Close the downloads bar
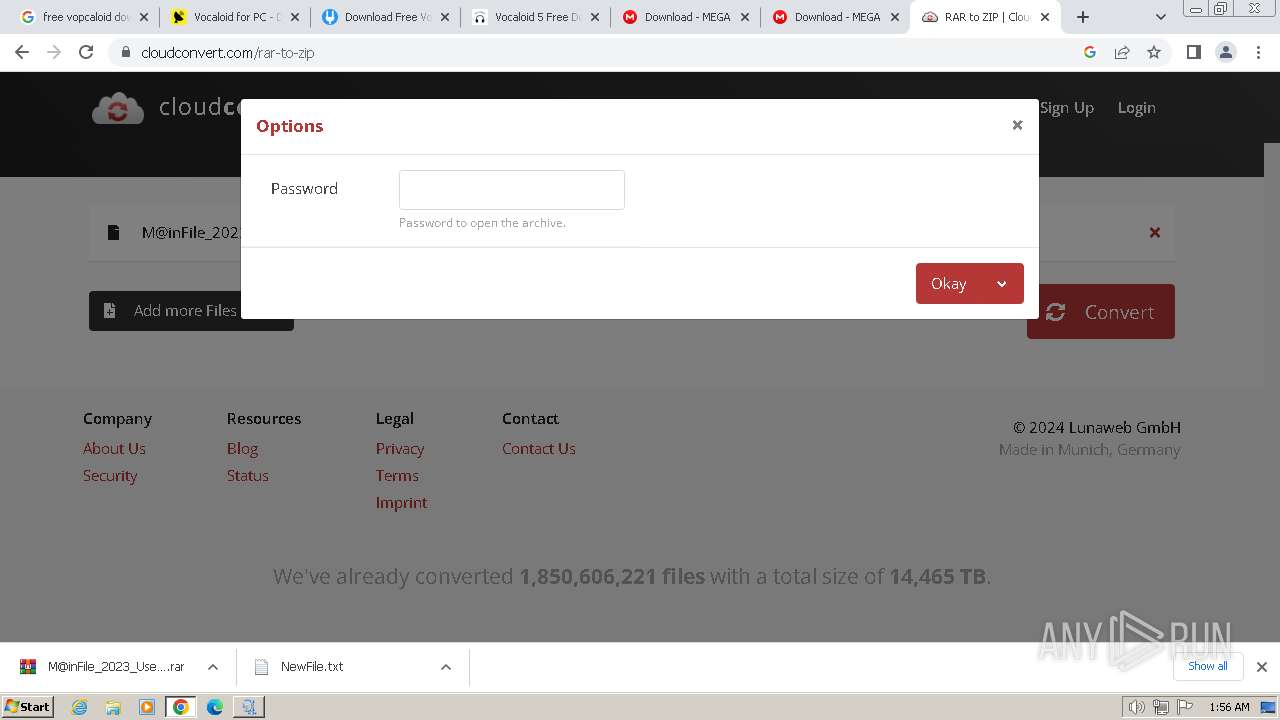The image size is (1280, 720). 1262,667
